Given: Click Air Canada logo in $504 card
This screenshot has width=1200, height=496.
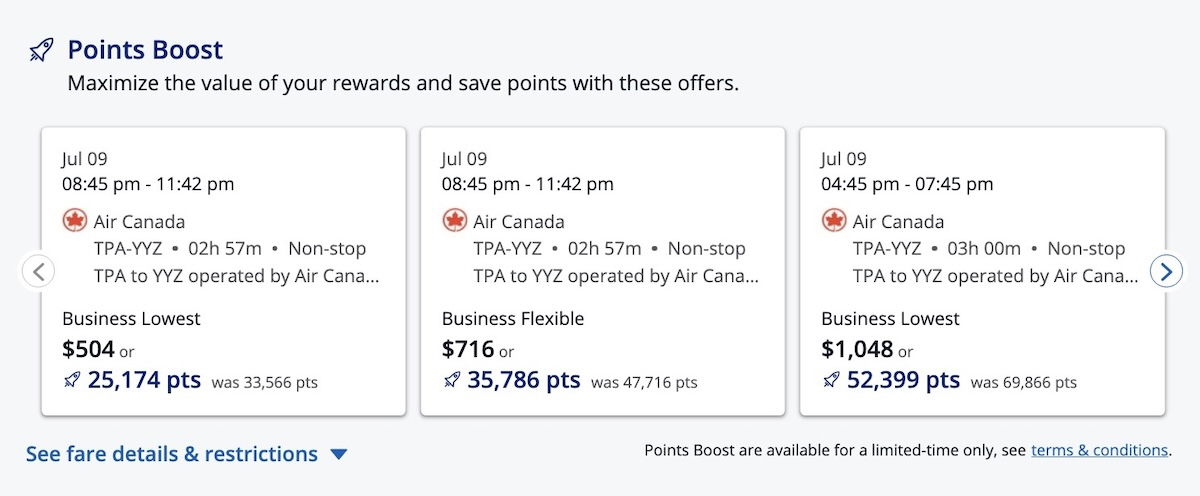Looking at the screenshot, I should (74, 221).
